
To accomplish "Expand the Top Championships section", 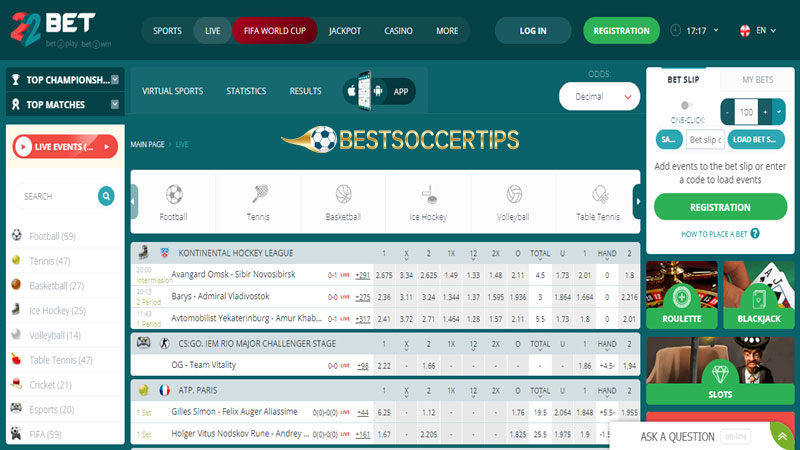I will 115,80.
